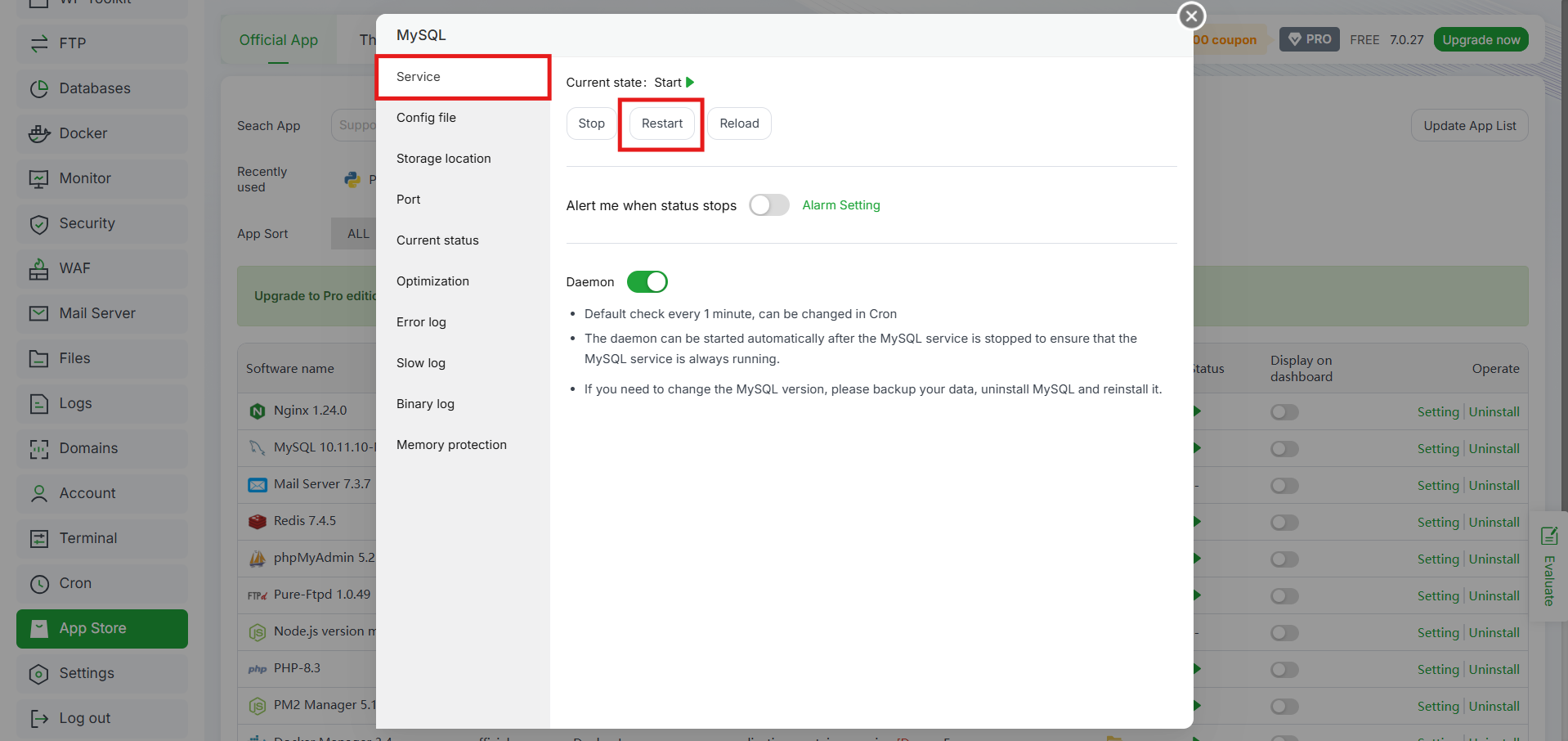Toggle Alert me when status stops
The image size is (1568, 741).
769,205
